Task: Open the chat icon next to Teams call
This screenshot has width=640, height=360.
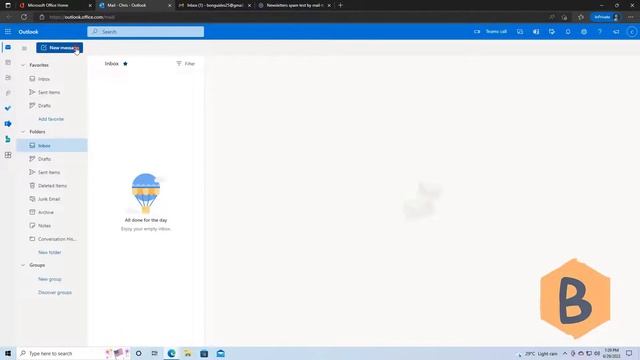Action: click(520, 31)
